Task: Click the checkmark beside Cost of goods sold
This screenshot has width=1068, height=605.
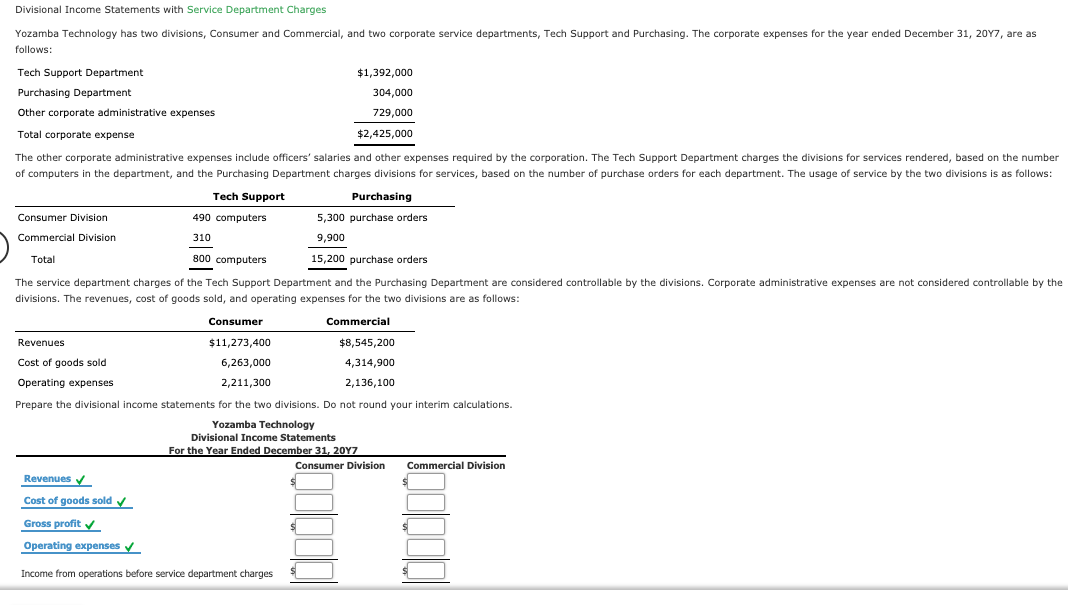Action: click(120, 500)
